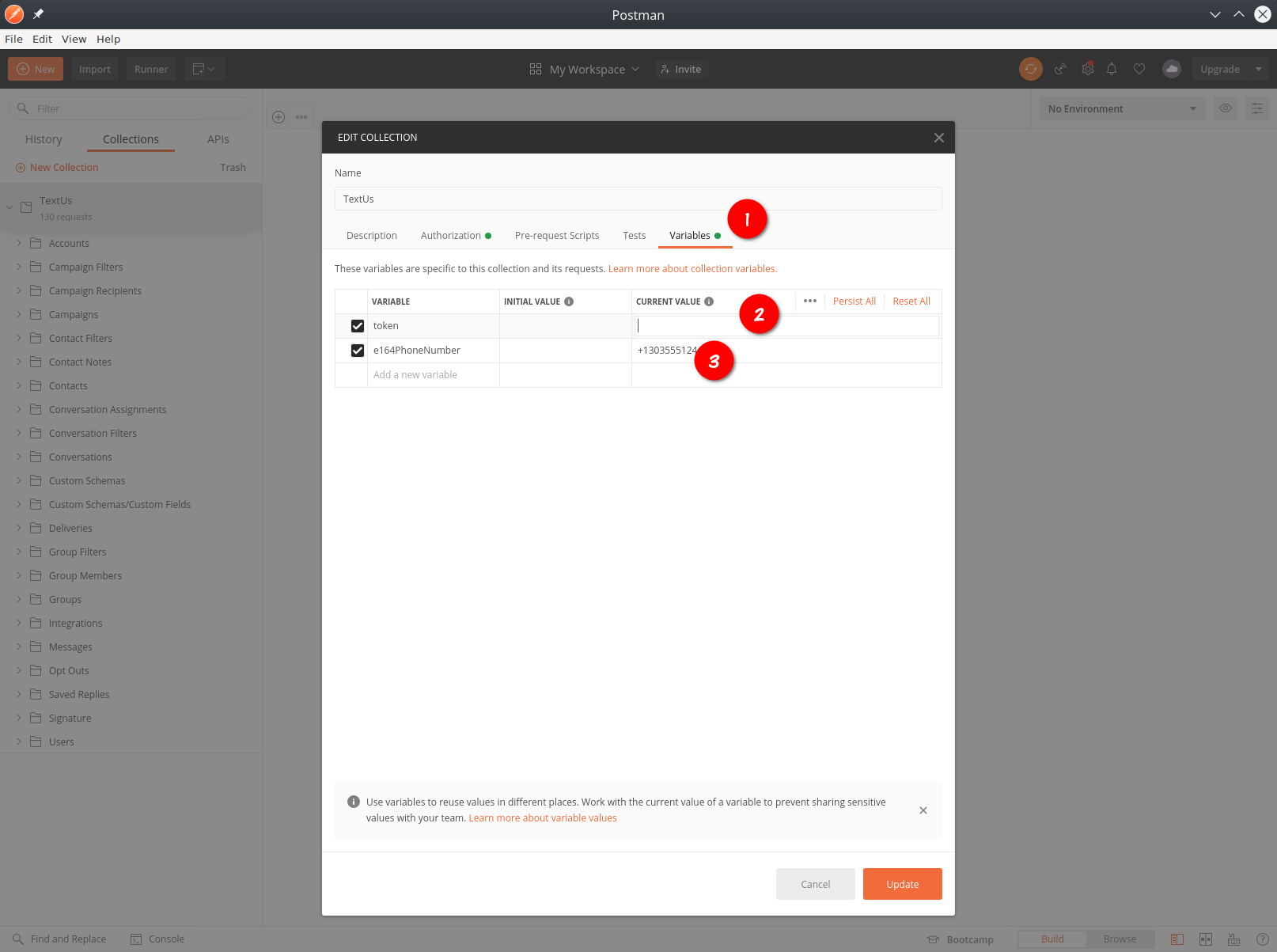Click the pin icon in title bar

(38, 14)
